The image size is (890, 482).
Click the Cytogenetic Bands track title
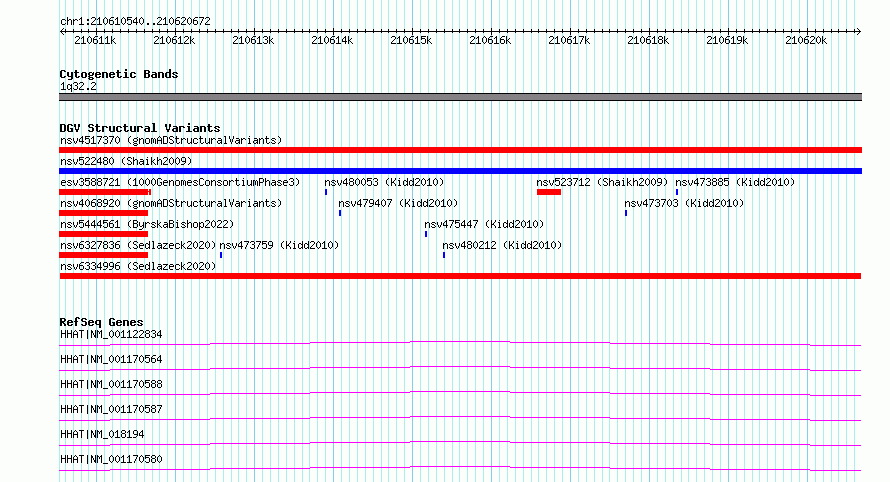119,74
